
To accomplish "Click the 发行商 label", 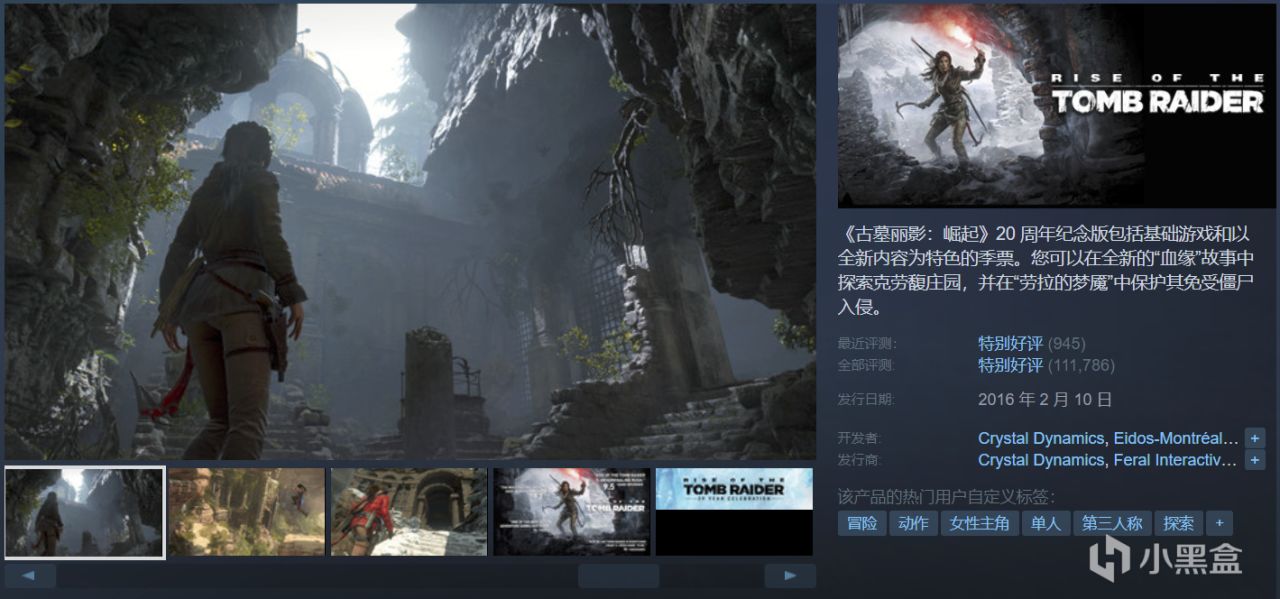I will click(859, 461).
